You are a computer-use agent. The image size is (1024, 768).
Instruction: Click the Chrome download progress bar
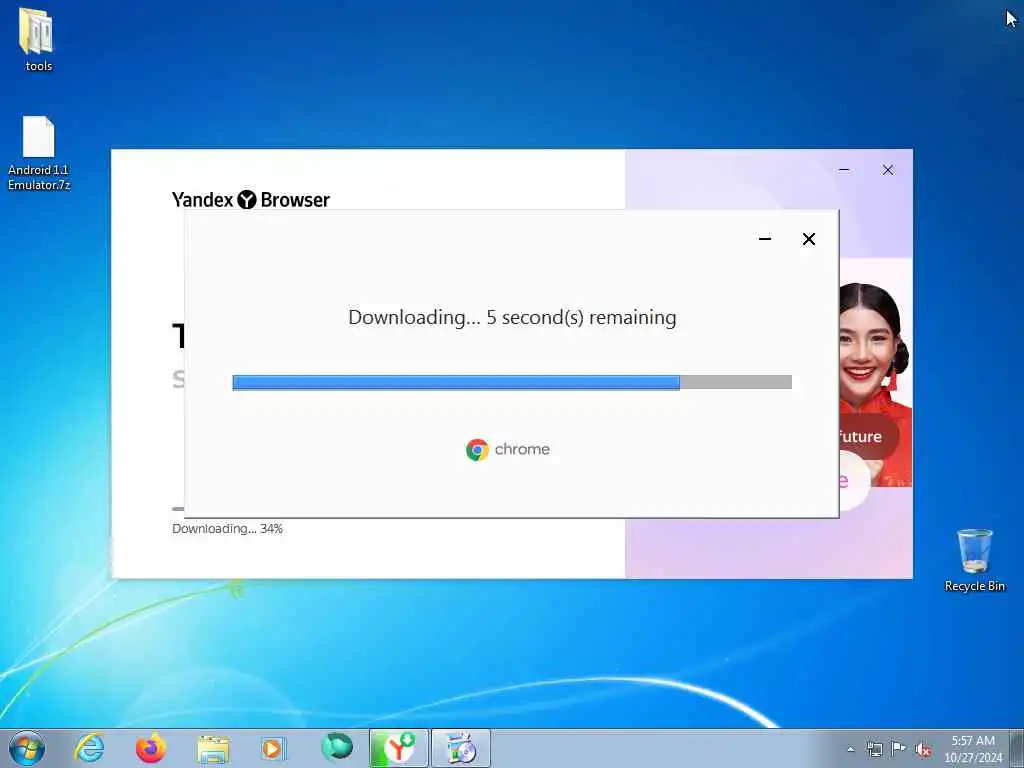[x=512, y=382]
